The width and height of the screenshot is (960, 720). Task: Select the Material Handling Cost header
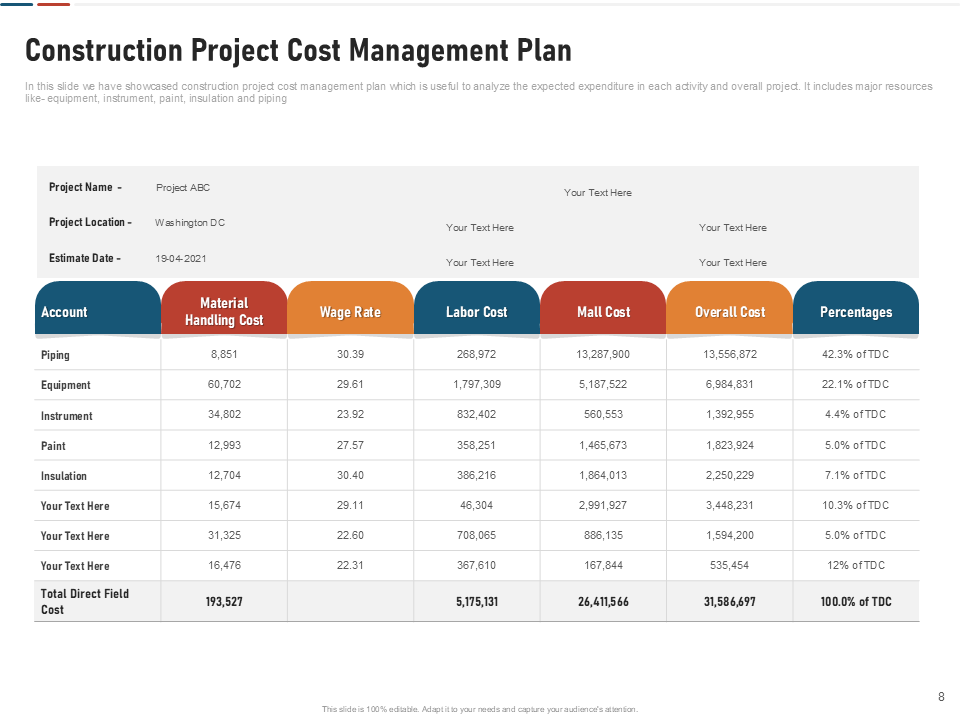(224, 308)
